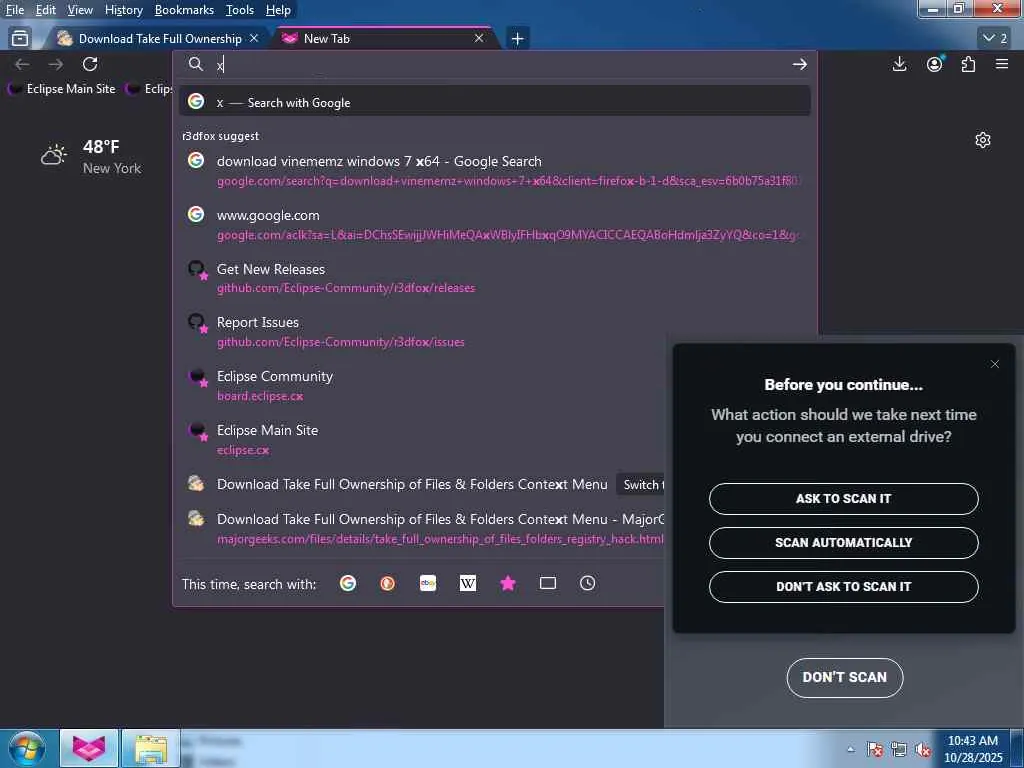Screen dimensions: 1024x768
Task: Open new tab personalize gear icon
Action: tap(983, 140)
